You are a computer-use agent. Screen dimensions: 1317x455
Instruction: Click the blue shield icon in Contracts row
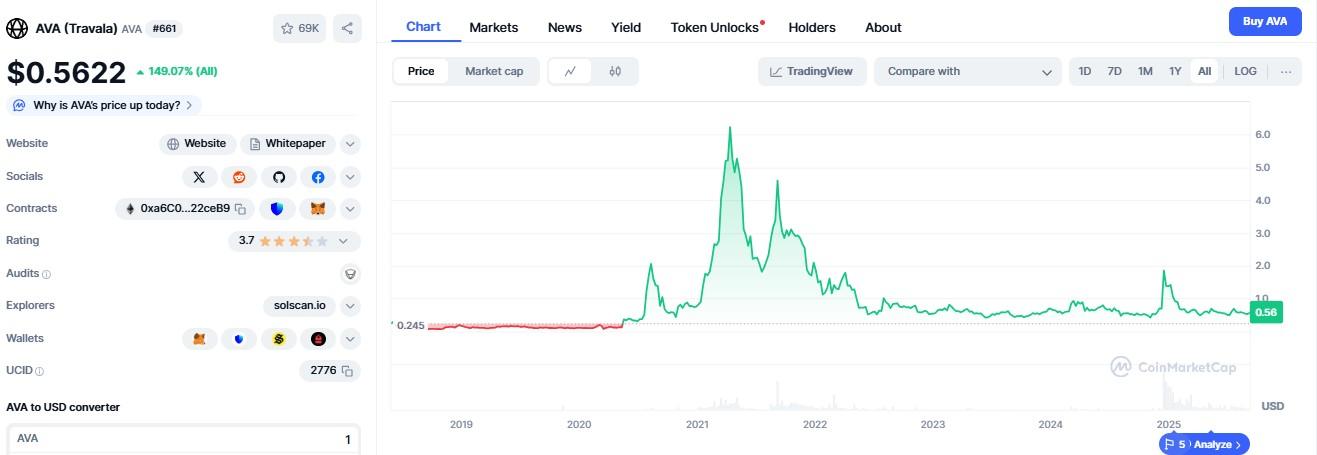tap(277, 209)
